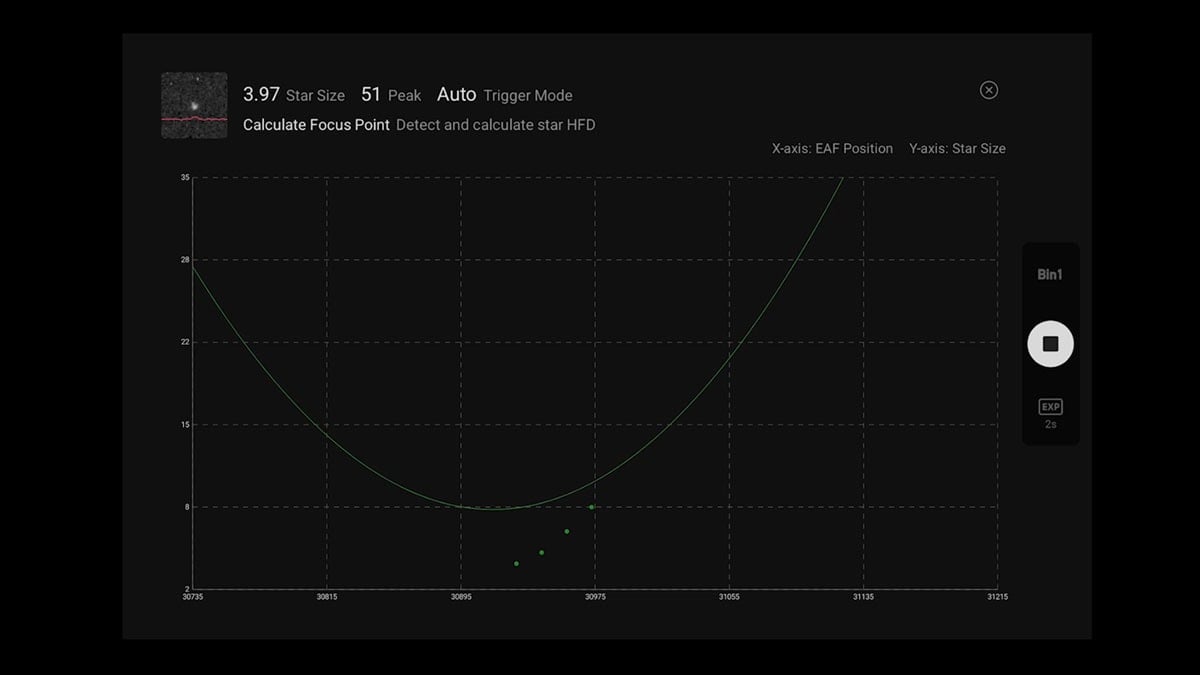The image size is (1200, 675).
Task: Click the Detect and calculate star HFD label
Action: (x=495, y=124)
